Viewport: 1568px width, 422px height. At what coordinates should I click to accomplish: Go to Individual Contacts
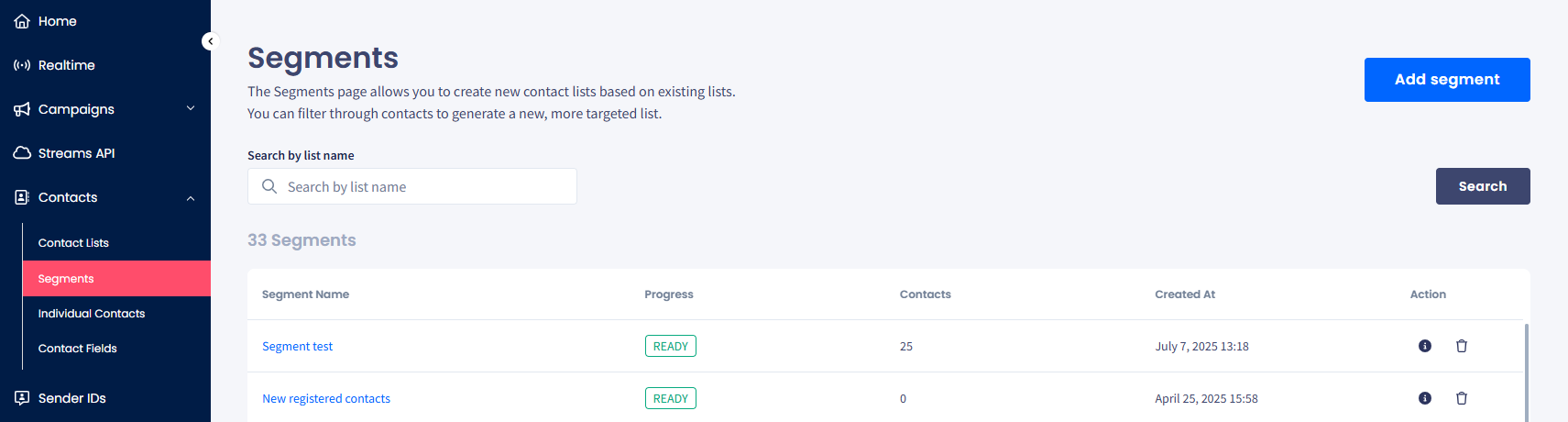[x=92, y=314]
